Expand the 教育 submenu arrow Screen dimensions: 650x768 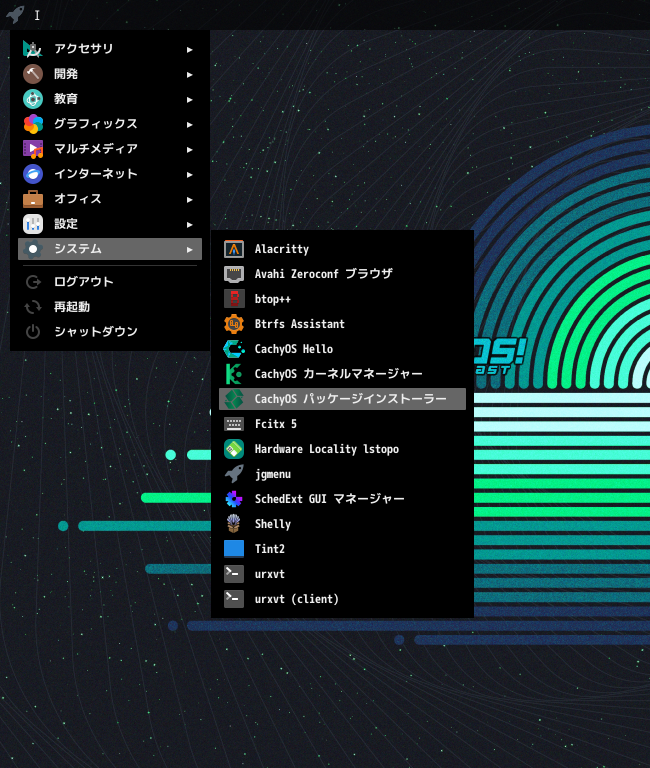click(190, 99)
